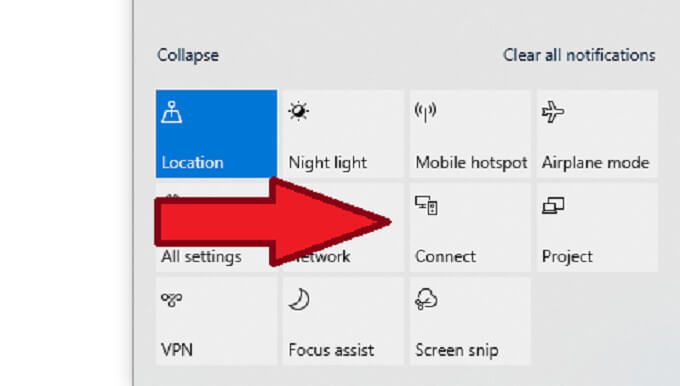Click the Project dual-screen icon
The width and height of the screenshot is (680, 386).
pos(553,206)
